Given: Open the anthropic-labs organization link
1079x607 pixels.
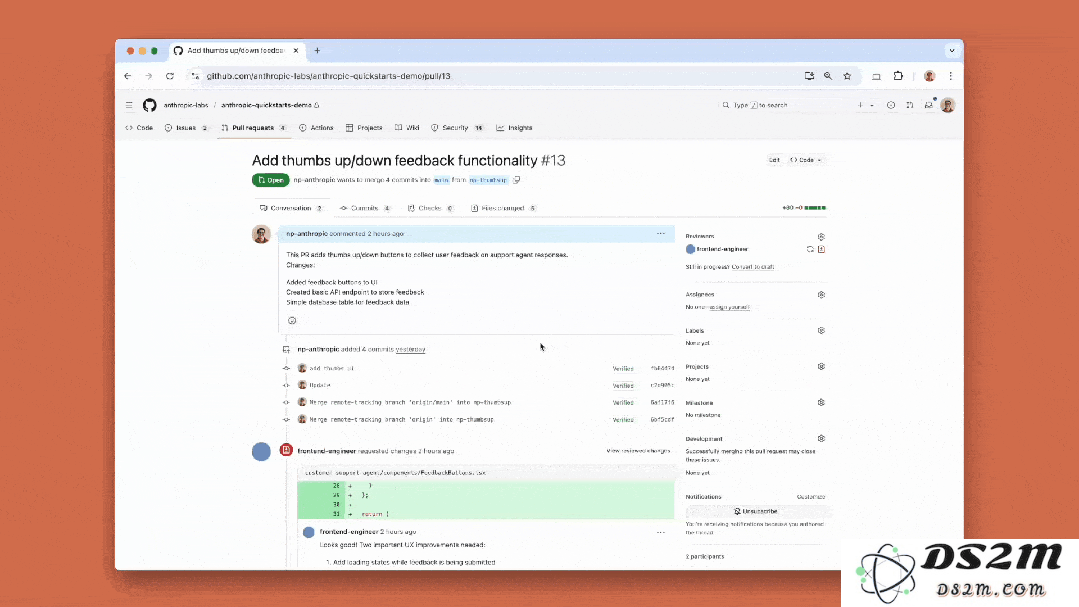Looking at the screenshot, I should (x=186, y=105).
